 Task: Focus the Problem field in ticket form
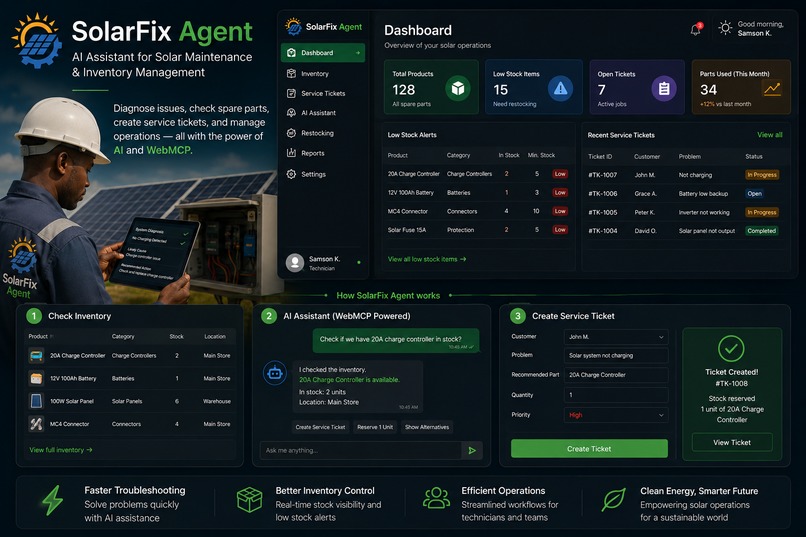click(x=616, y=355)
